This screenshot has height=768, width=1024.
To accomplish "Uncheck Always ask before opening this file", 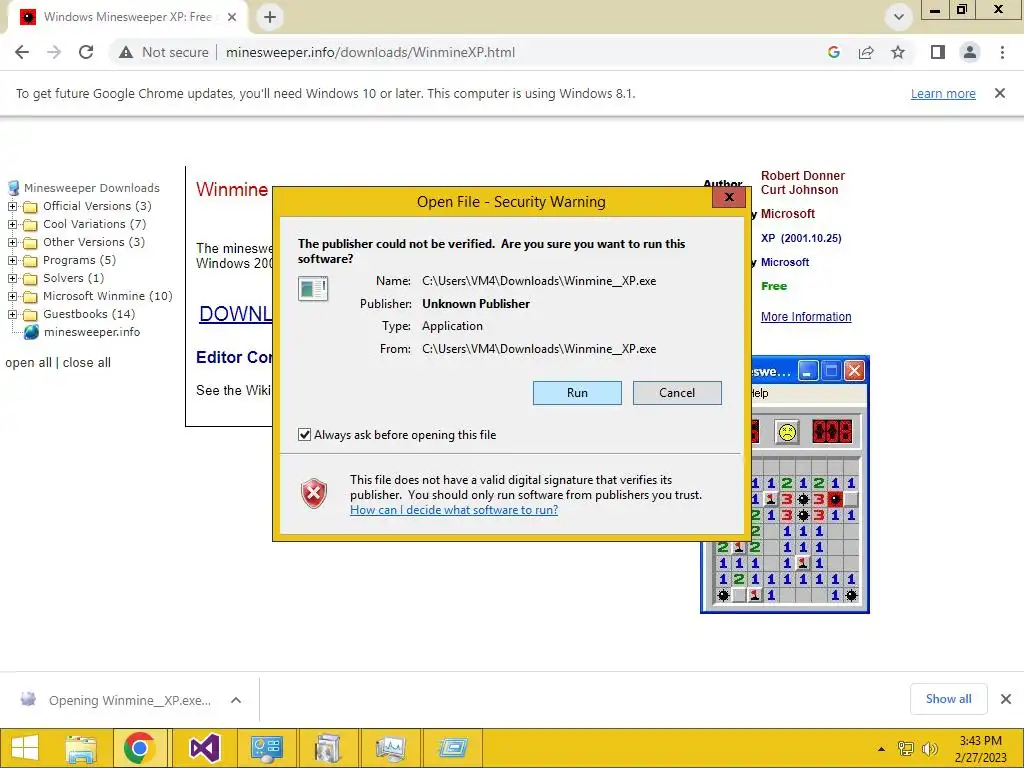I will pyautogui.click(x=304, y=434).
